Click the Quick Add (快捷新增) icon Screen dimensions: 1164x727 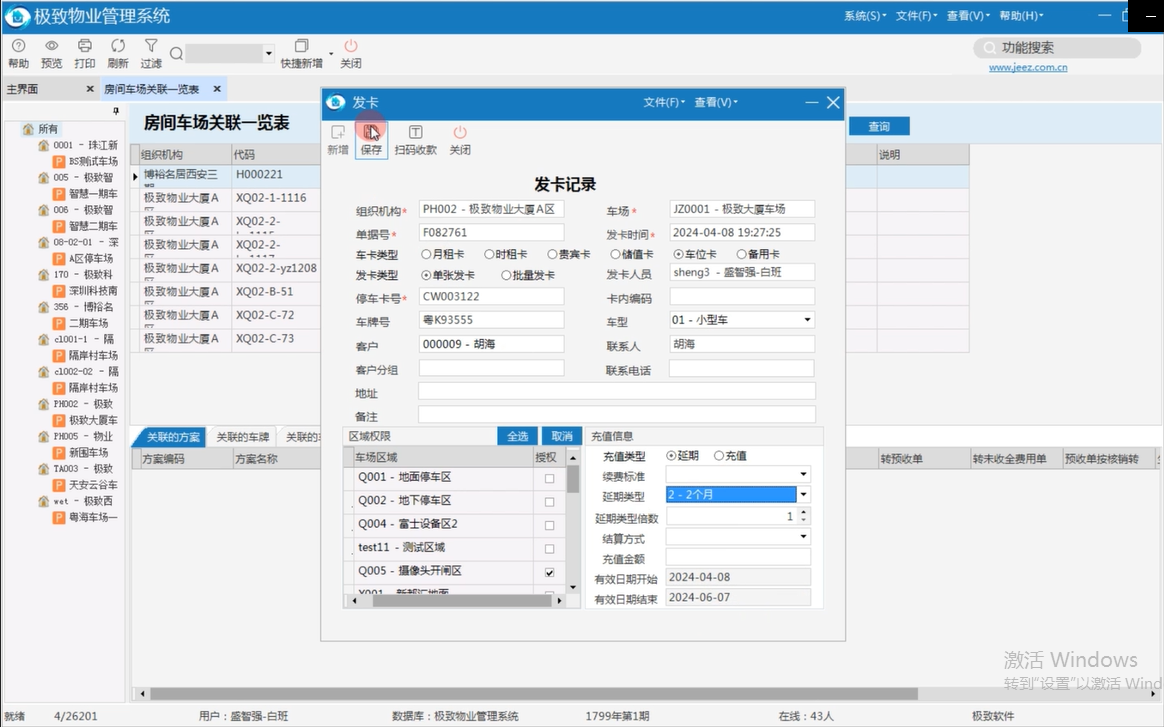click(x=302, y=47)
